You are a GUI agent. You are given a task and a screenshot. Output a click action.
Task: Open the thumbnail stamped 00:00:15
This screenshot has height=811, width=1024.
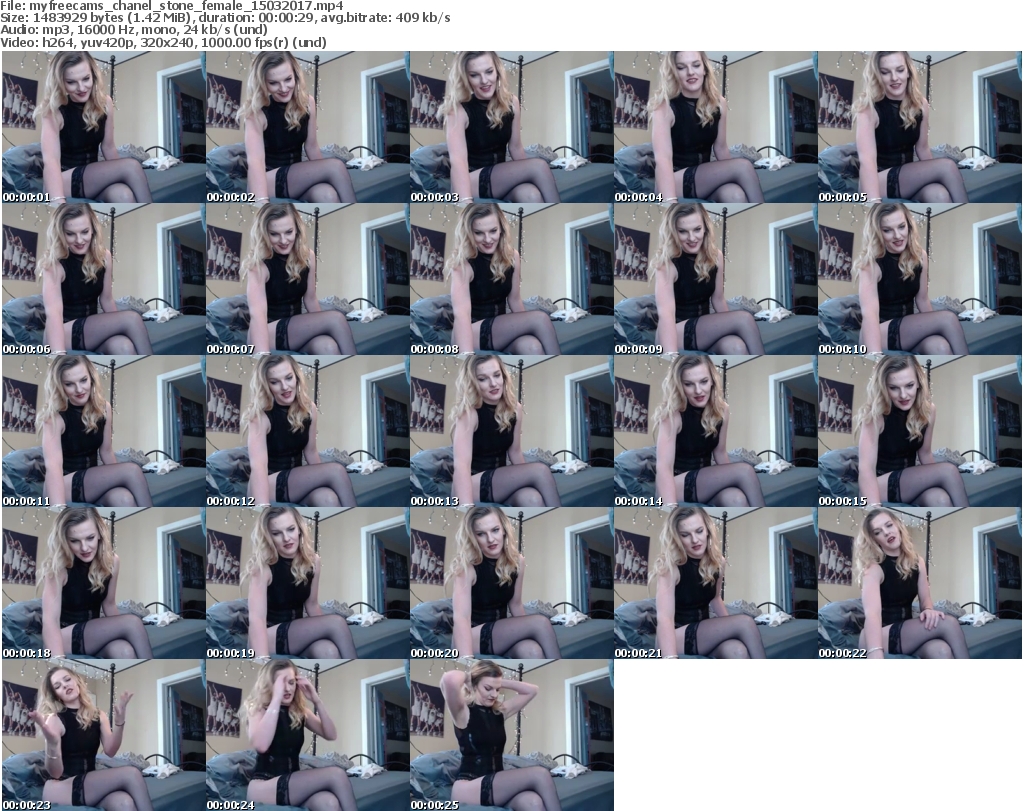tap(920, 431)
